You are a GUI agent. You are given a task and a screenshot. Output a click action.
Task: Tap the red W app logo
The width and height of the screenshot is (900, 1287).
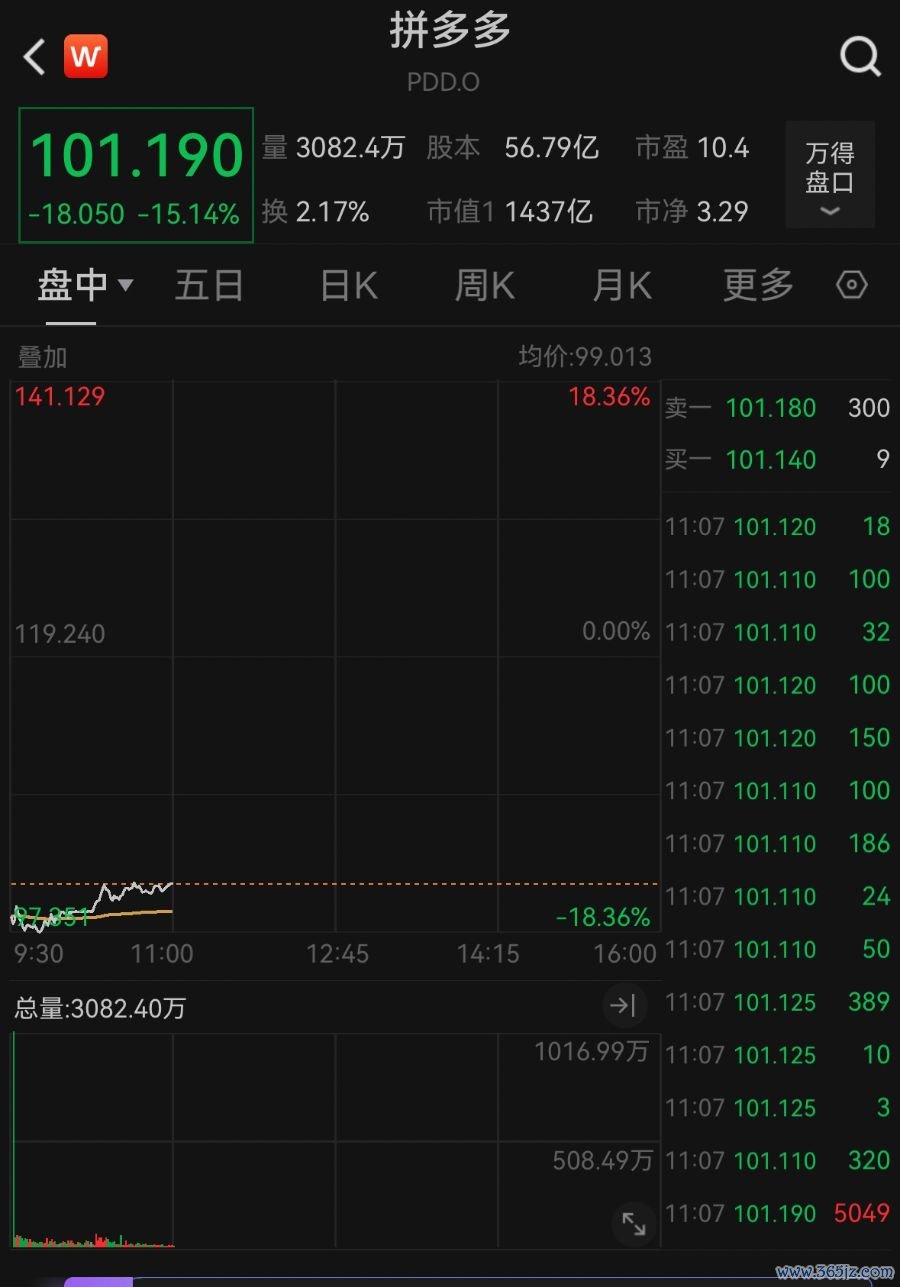coord(86,57)
